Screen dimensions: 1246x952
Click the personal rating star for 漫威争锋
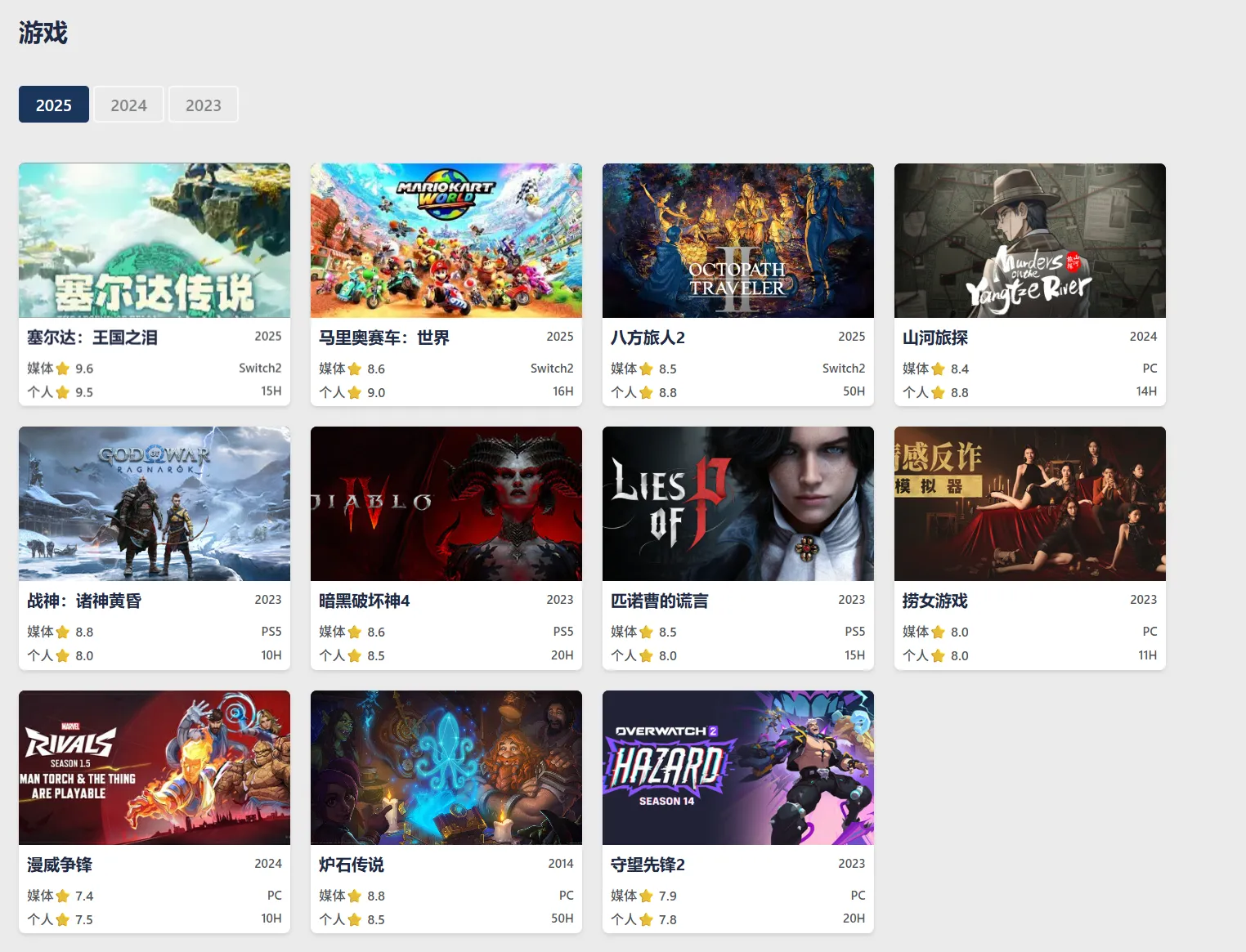63,919
